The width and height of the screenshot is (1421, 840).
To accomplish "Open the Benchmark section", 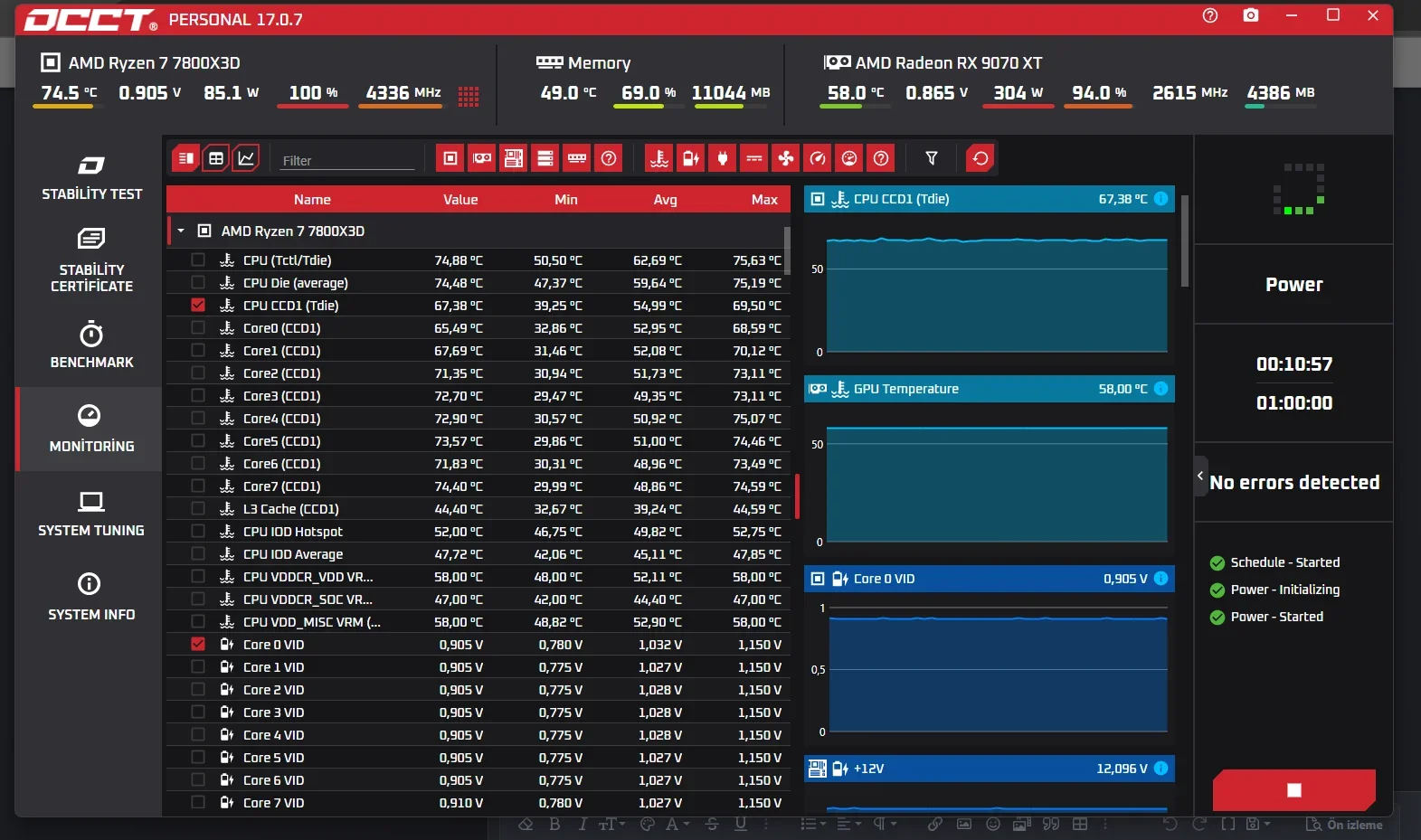I will coord(91,344).
